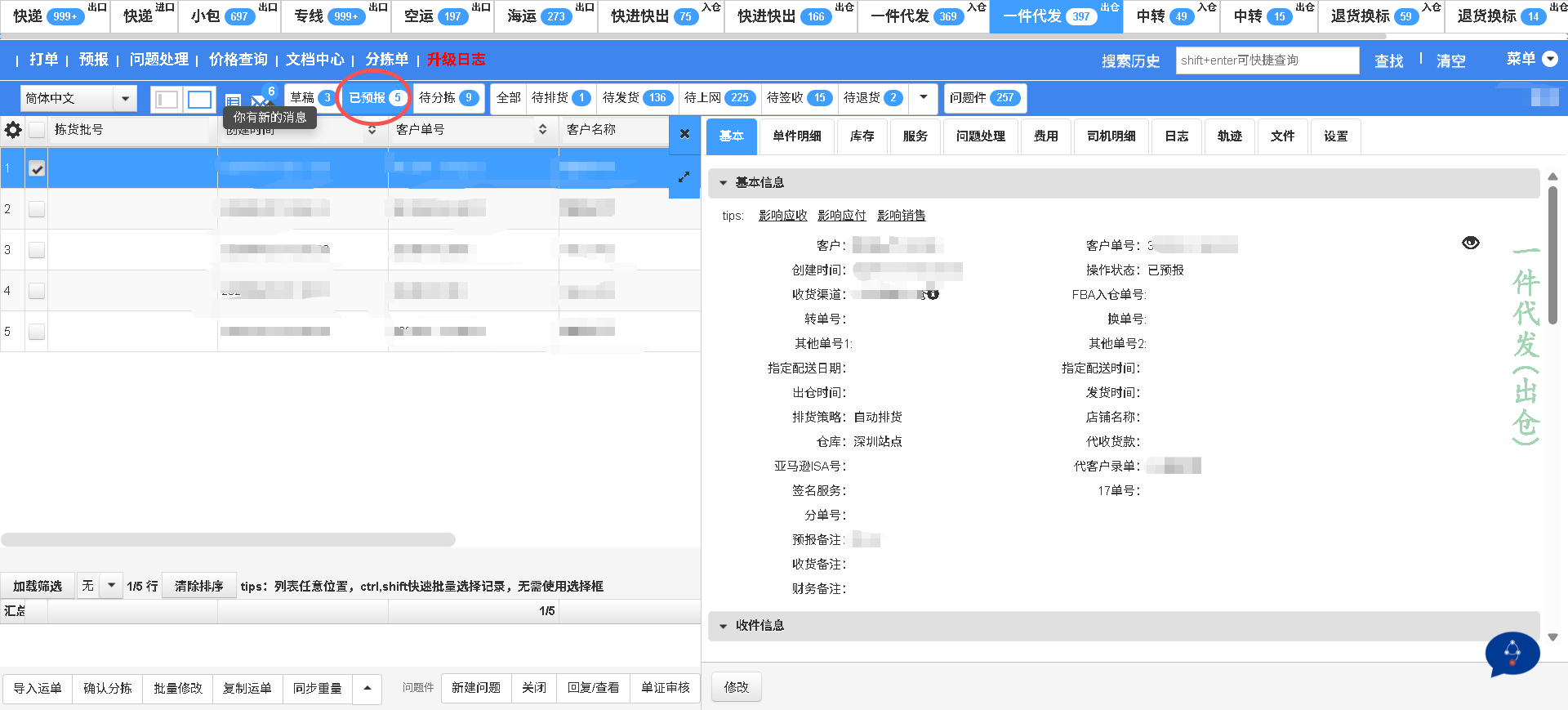Filter by 待发货 136 status
This screenshot has height=710, width=1568.
click(x=636, y=98)
